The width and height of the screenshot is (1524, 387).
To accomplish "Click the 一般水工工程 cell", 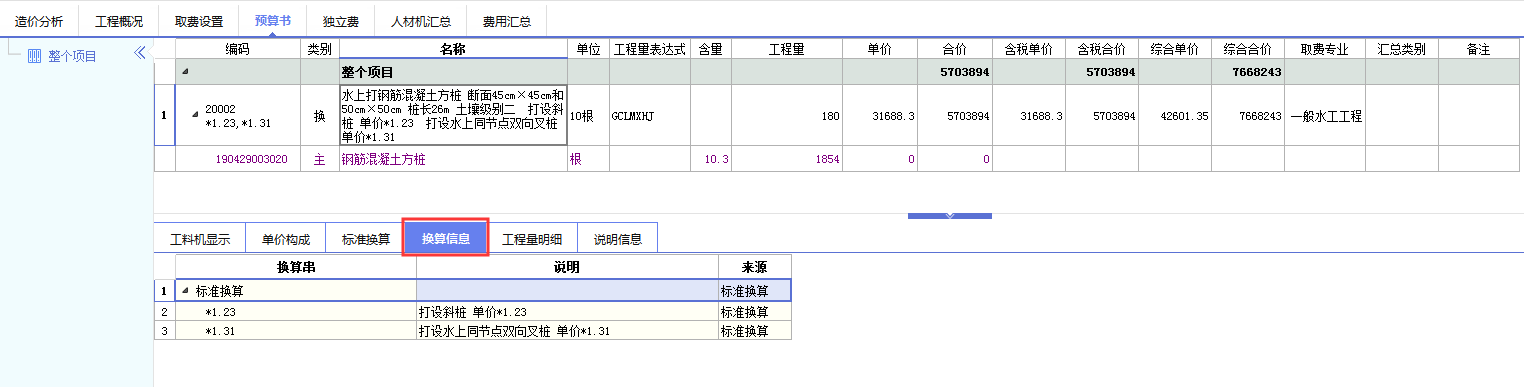I will 1325,116.
